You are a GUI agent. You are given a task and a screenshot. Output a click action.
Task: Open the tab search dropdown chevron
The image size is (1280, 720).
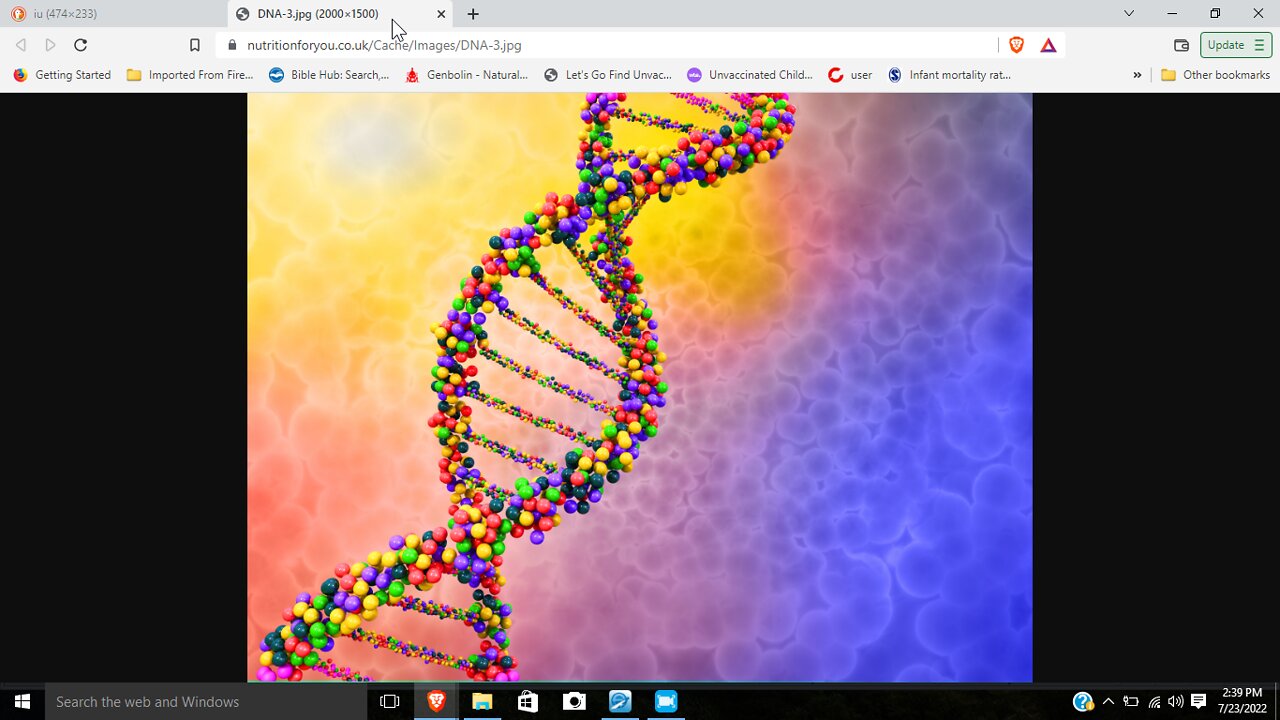click(1129, 14)
